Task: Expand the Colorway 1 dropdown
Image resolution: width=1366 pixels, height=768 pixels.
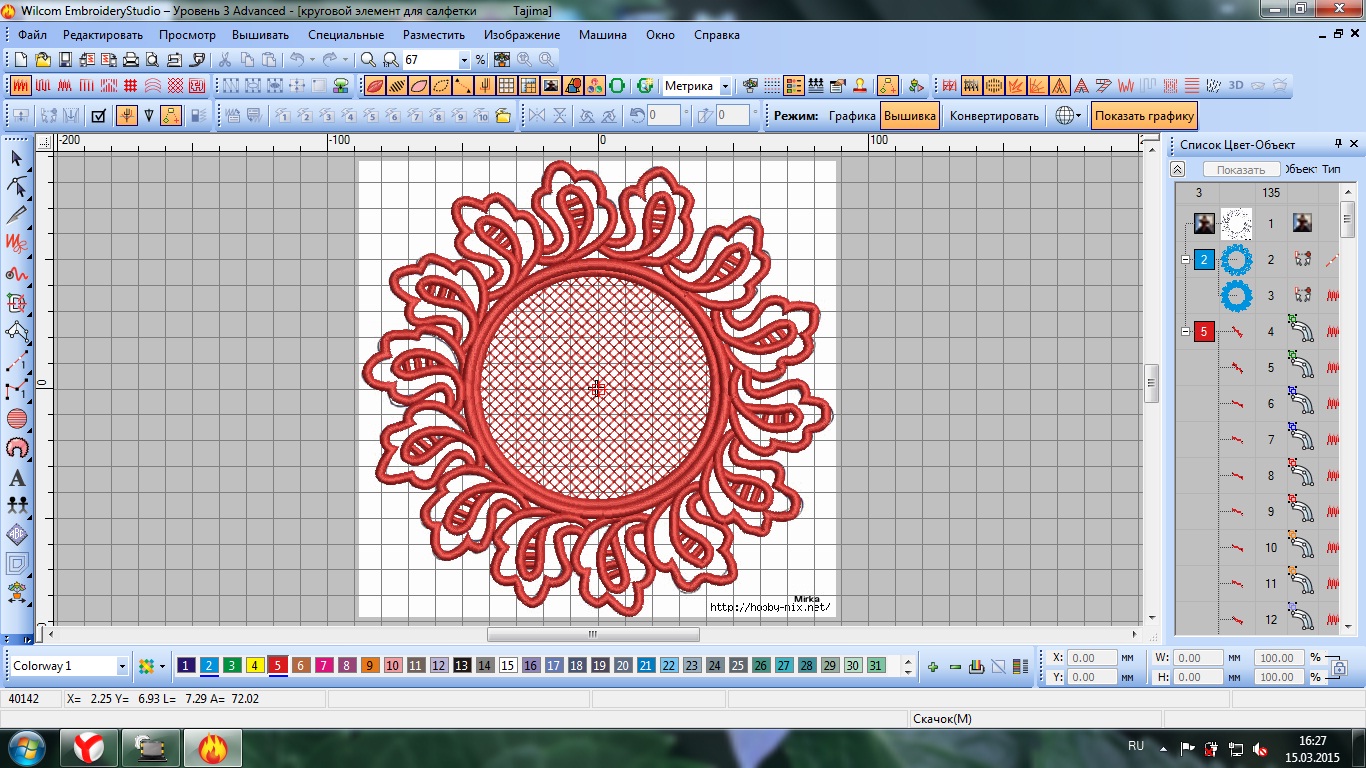Action: (122, 666)
